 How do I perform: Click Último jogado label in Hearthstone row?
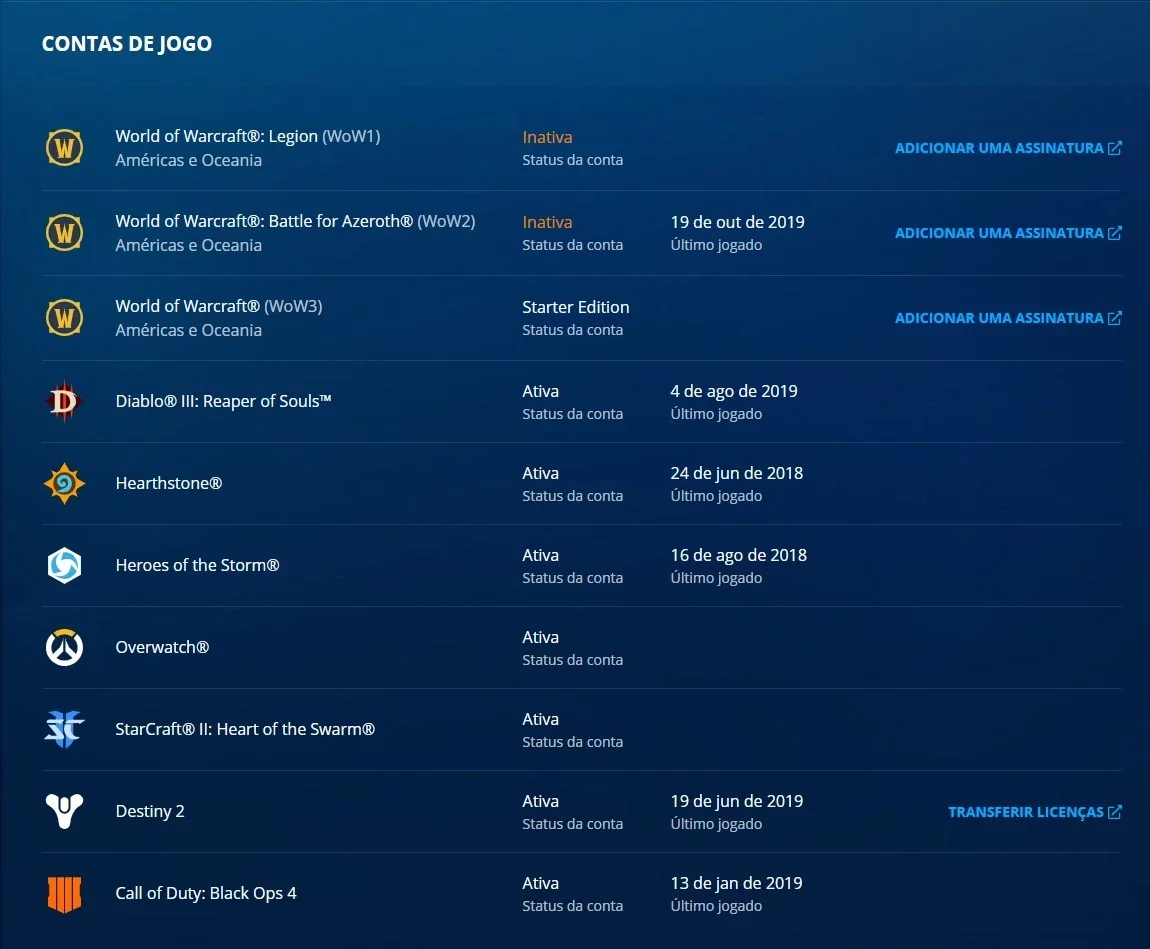click(716, 497)
